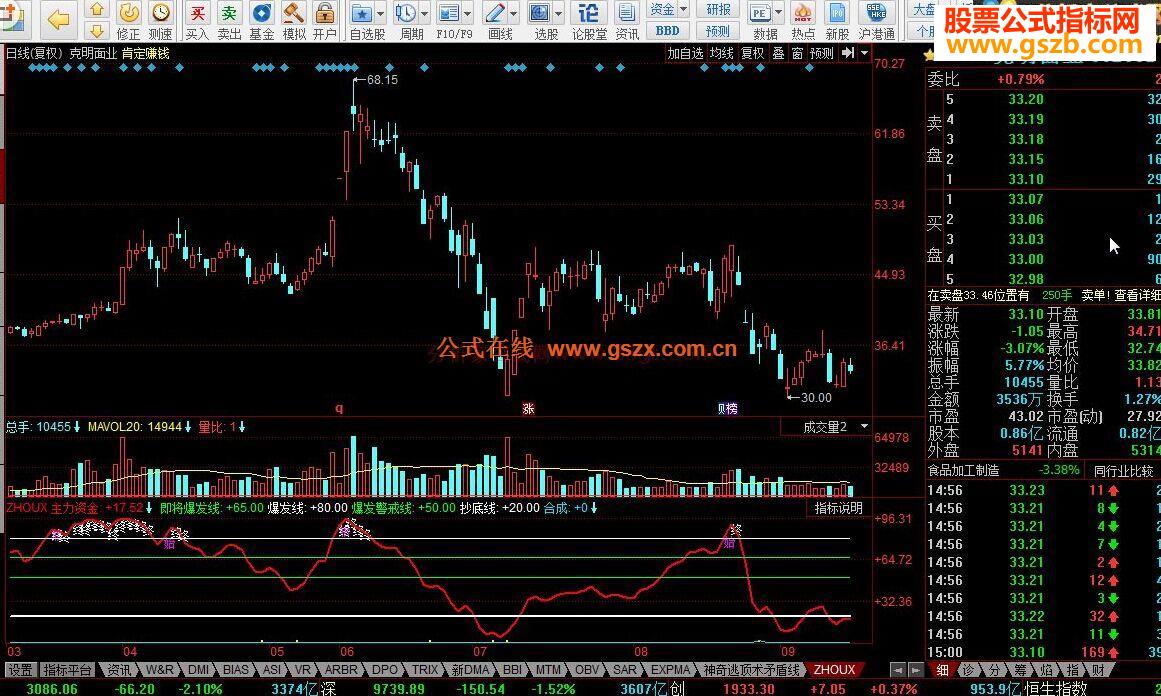Viewport: 1161px width, 696px height.
Task: Open 指标说明 indicator description
Action: [838, 508]
